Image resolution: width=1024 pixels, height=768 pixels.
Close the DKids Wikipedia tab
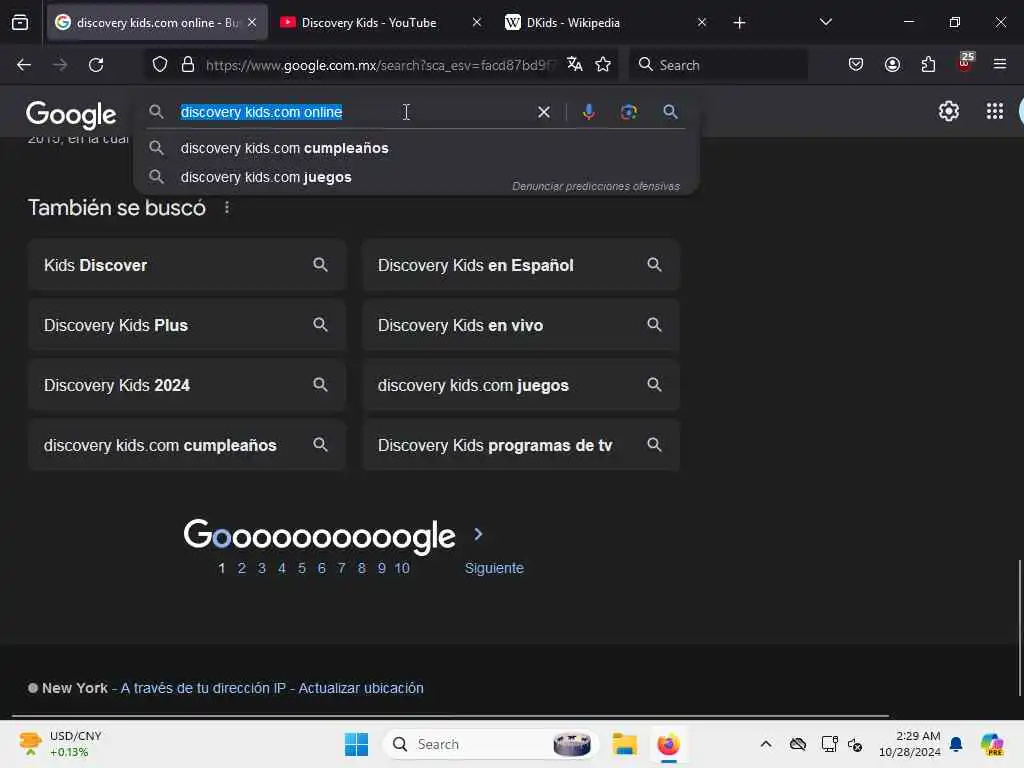[x=701, y=22]
